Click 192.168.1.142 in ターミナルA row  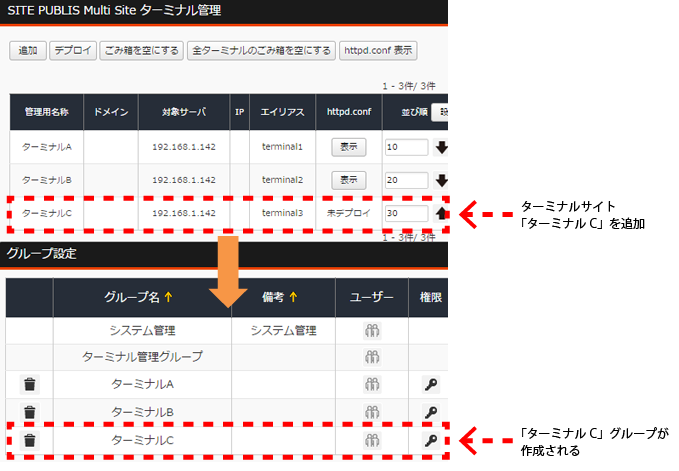(x=184, y=147)
